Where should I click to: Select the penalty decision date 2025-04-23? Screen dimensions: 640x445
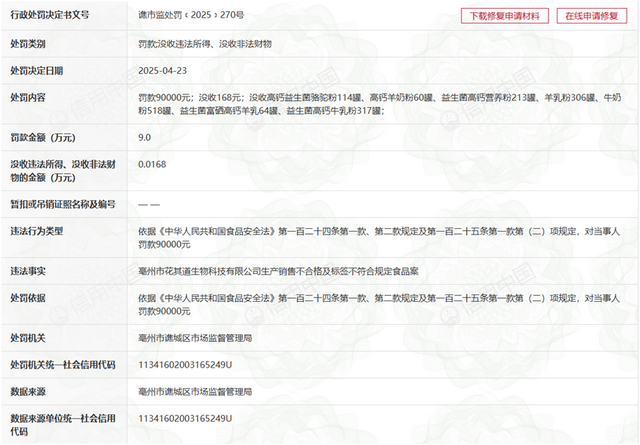tap(161, 71)
